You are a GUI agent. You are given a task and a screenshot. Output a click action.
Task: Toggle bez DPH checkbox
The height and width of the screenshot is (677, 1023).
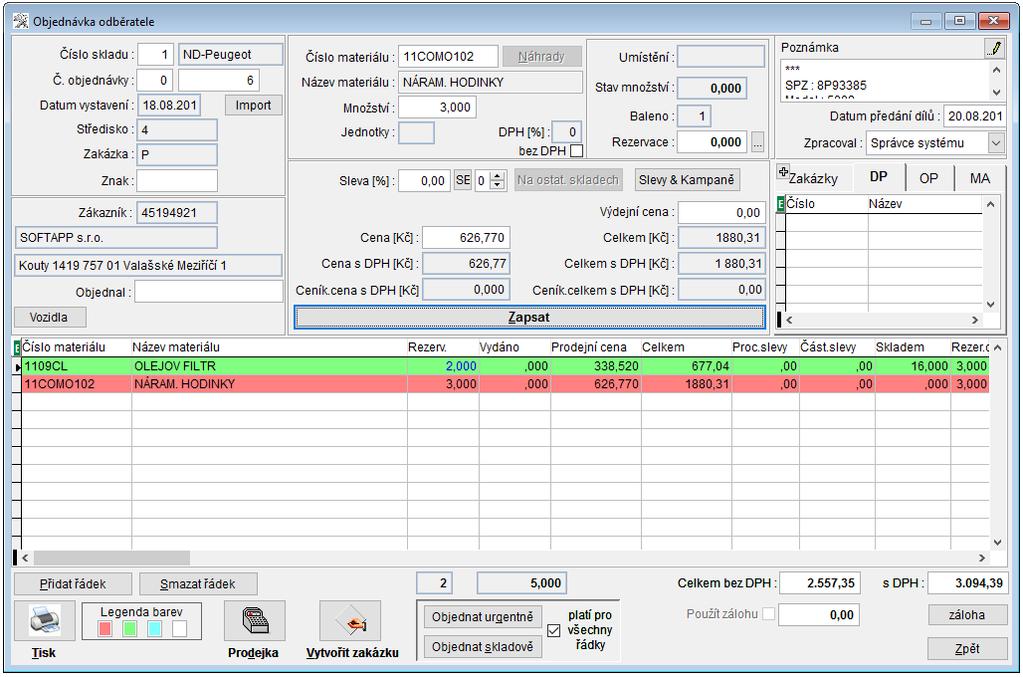pos(576,151)
